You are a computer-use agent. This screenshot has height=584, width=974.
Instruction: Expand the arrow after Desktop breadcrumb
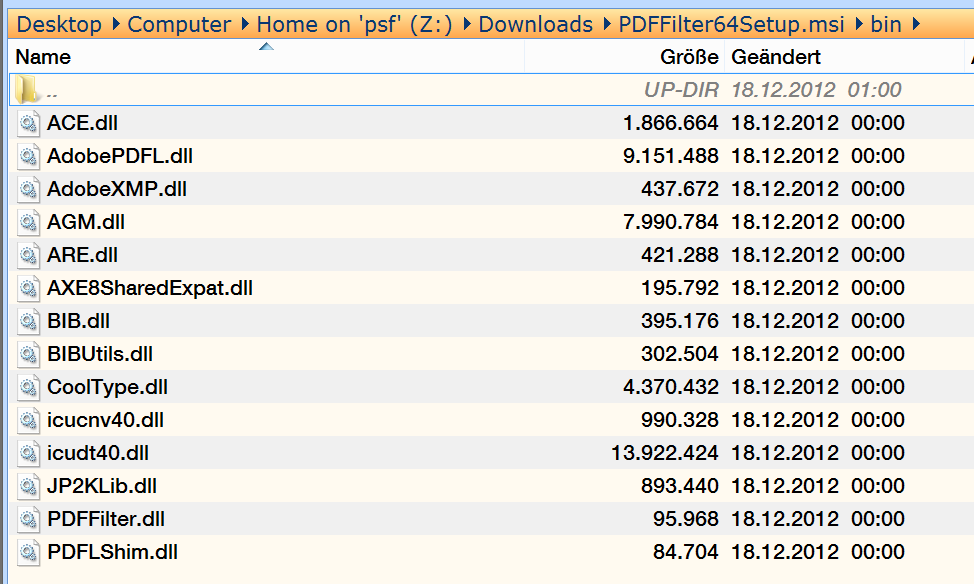tap(116, 25)
